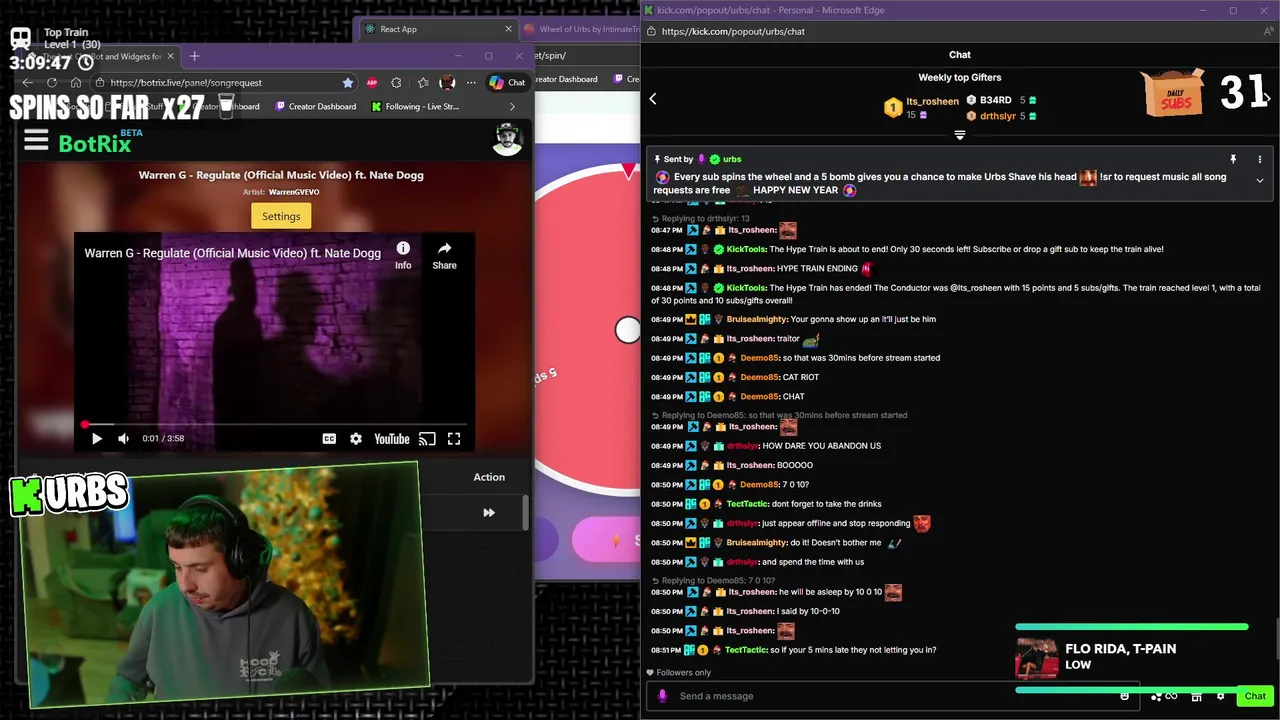Mute the YouTube player volume
This screenshot has height=720, width=1280.
(124, 438)
